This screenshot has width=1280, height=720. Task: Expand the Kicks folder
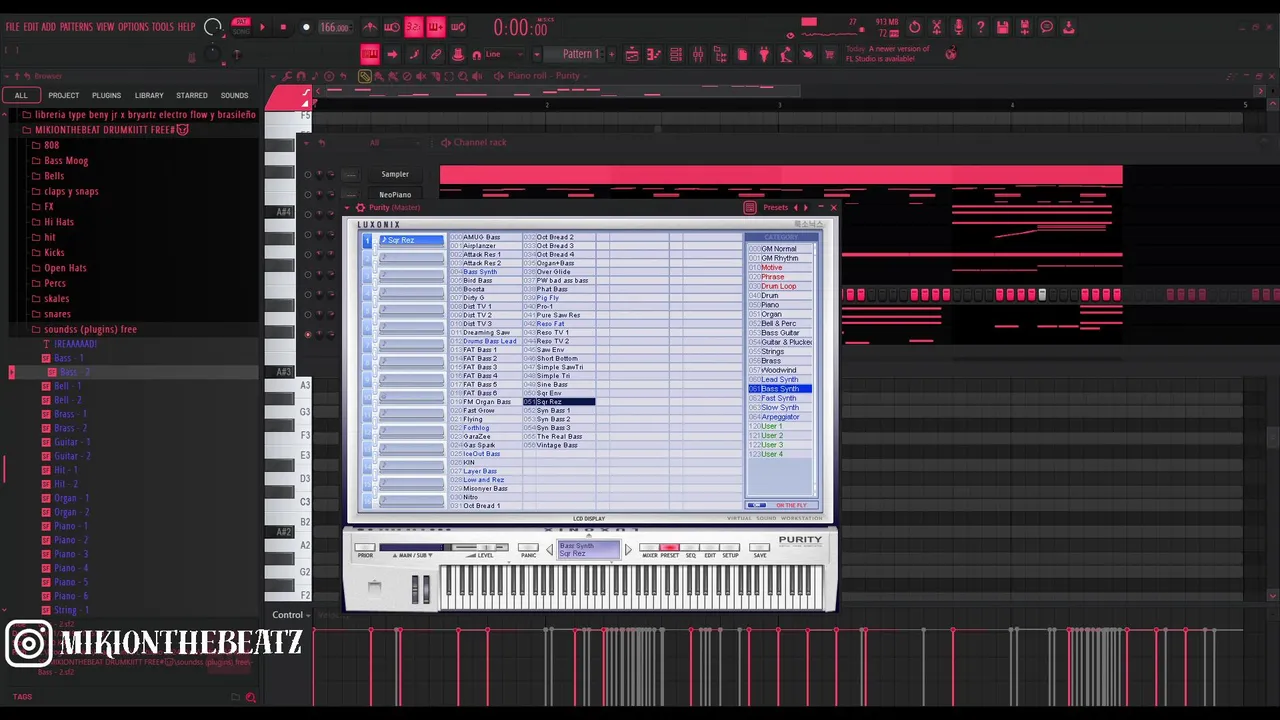point(54,252)
